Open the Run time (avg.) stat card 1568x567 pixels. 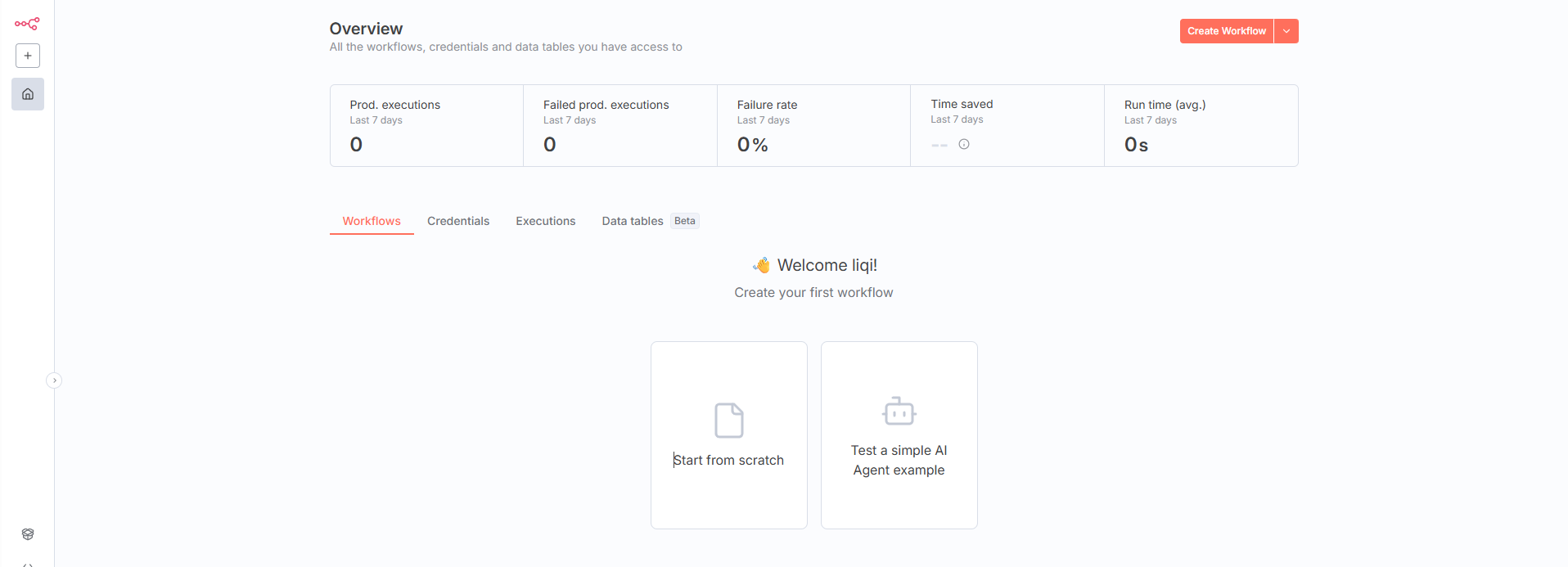click(x=1201, y=126)
